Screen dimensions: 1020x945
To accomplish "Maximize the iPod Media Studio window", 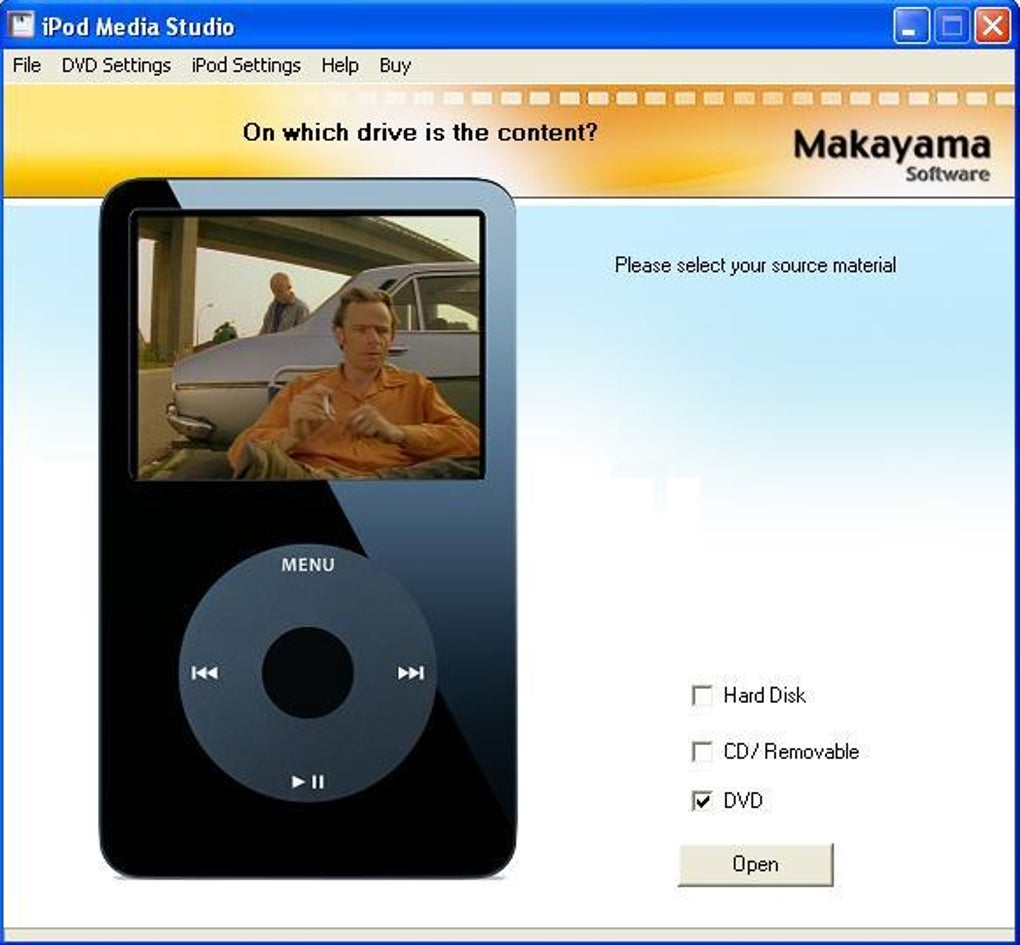I will click(952, 26).
